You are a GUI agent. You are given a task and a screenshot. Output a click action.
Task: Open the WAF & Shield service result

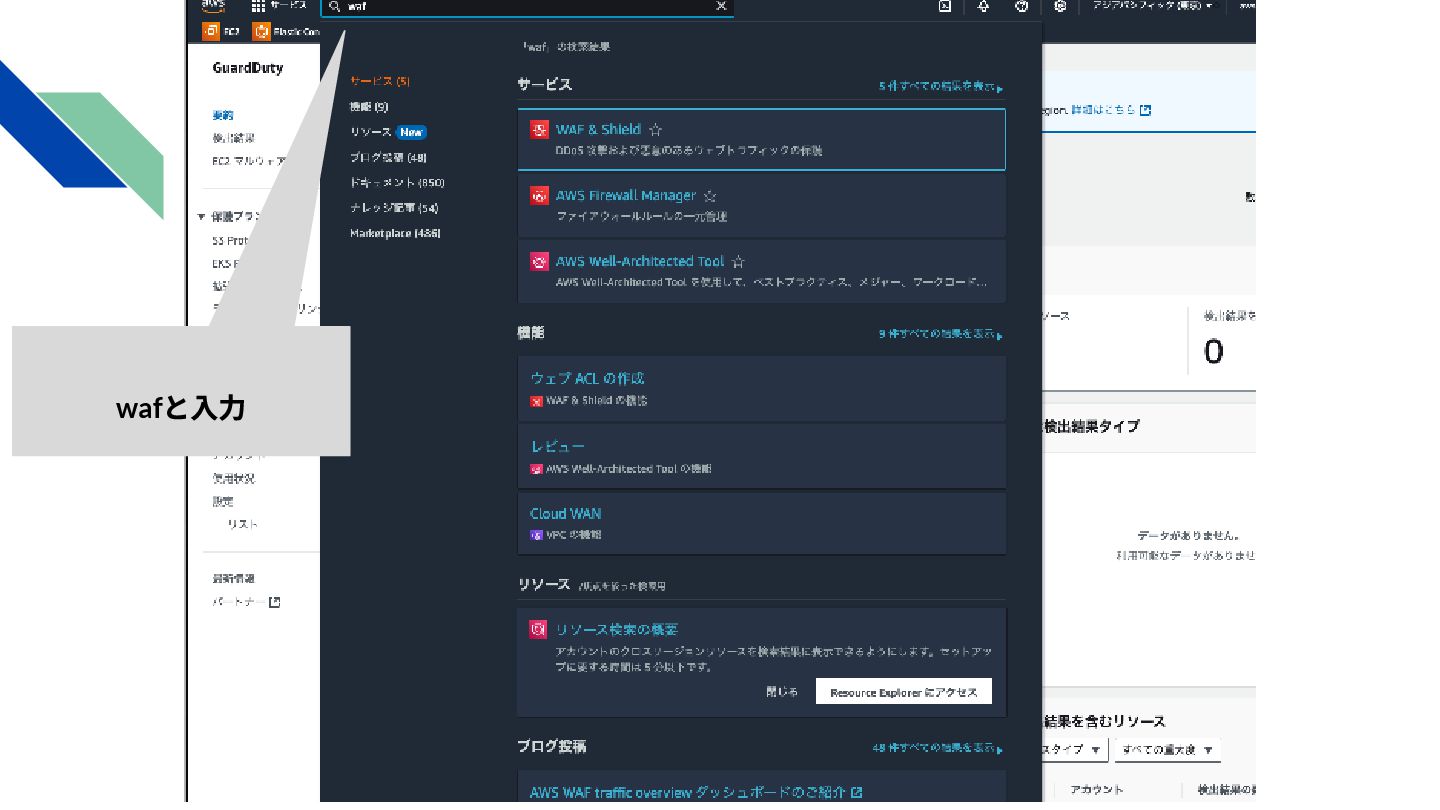point(761,139)
